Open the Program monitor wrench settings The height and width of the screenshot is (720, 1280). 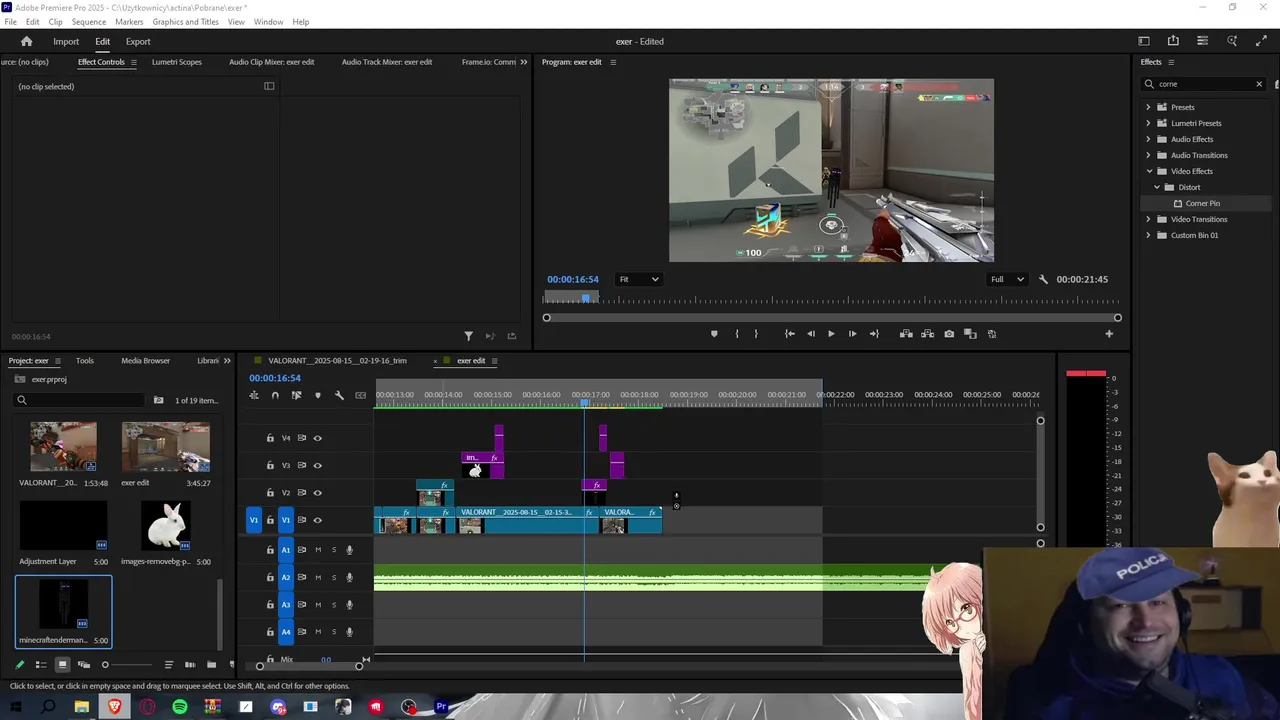[1043, 279]
